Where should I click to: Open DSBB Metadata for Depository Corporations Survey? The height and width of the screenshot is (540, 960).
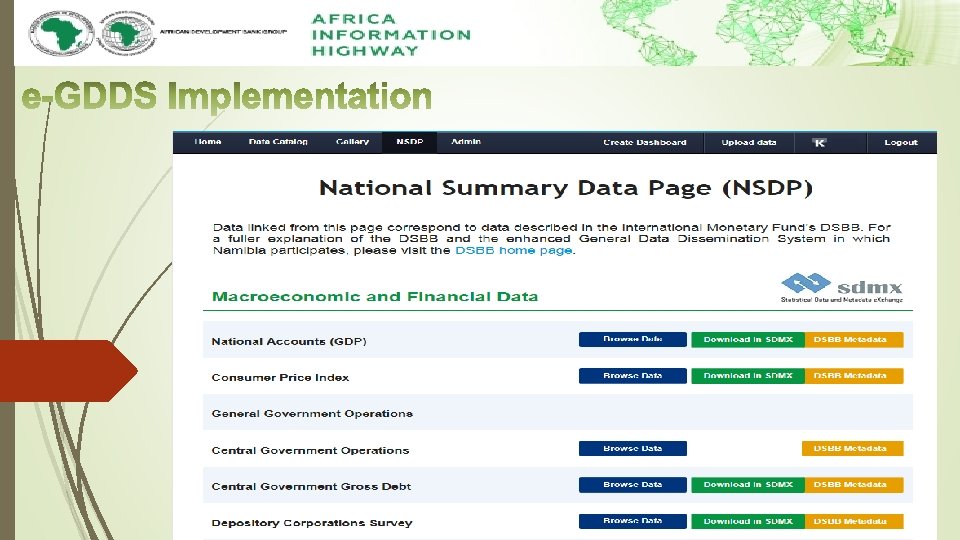853,521
